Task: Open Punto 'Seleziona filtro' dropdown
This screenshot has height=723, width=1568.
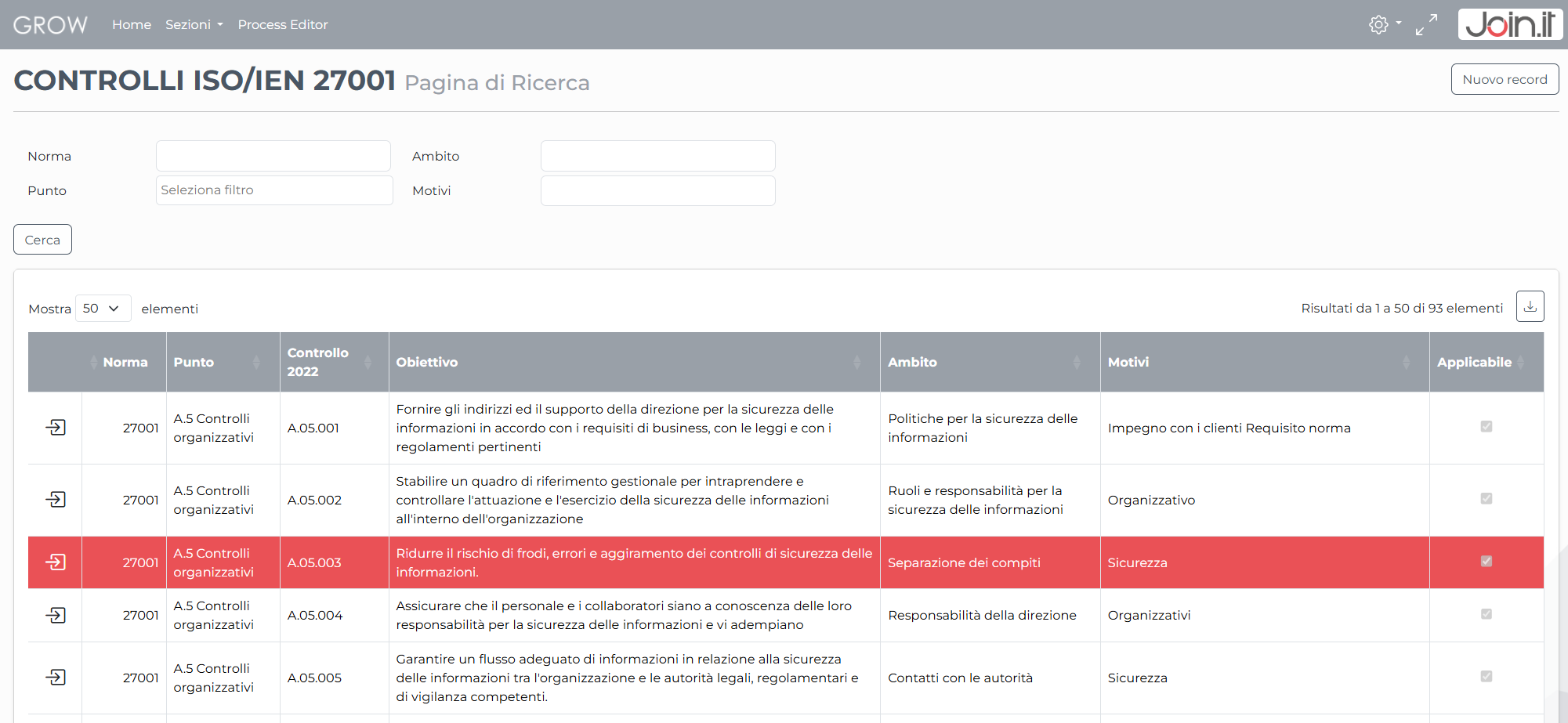Action: [274, 190]
